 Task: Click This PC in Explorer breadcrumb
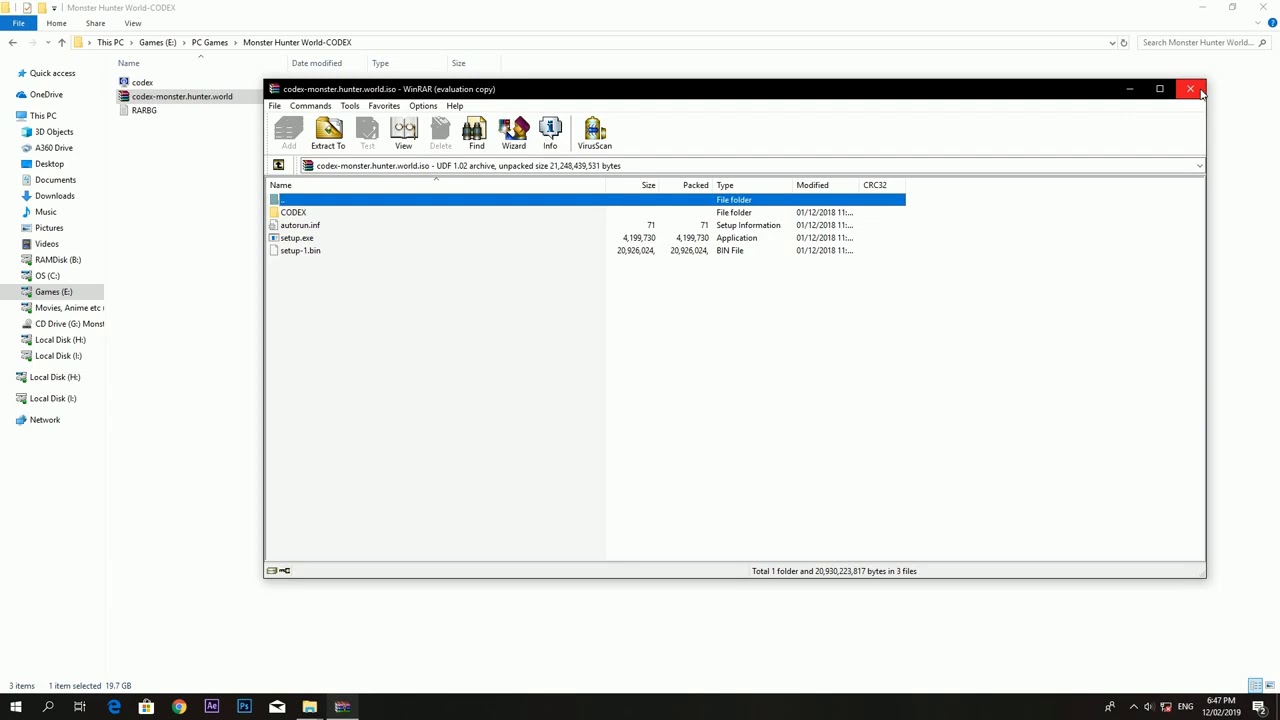point(110,43)
